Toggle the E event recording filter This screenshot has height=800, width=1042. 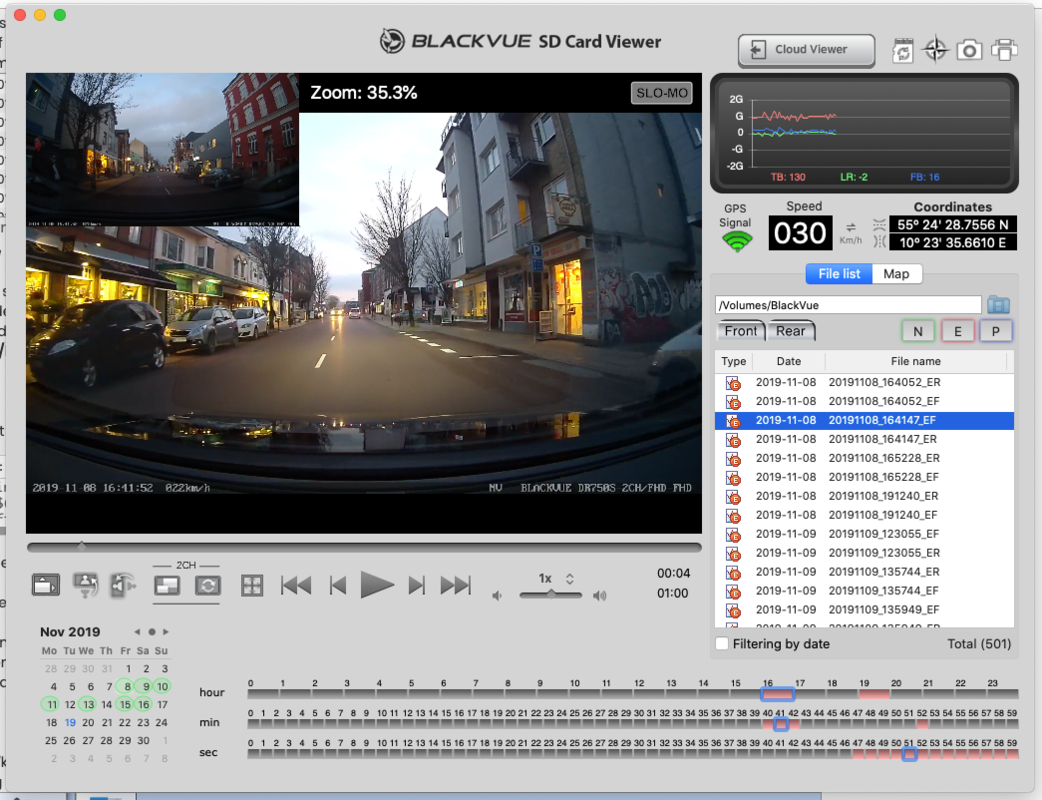point(957,331)
